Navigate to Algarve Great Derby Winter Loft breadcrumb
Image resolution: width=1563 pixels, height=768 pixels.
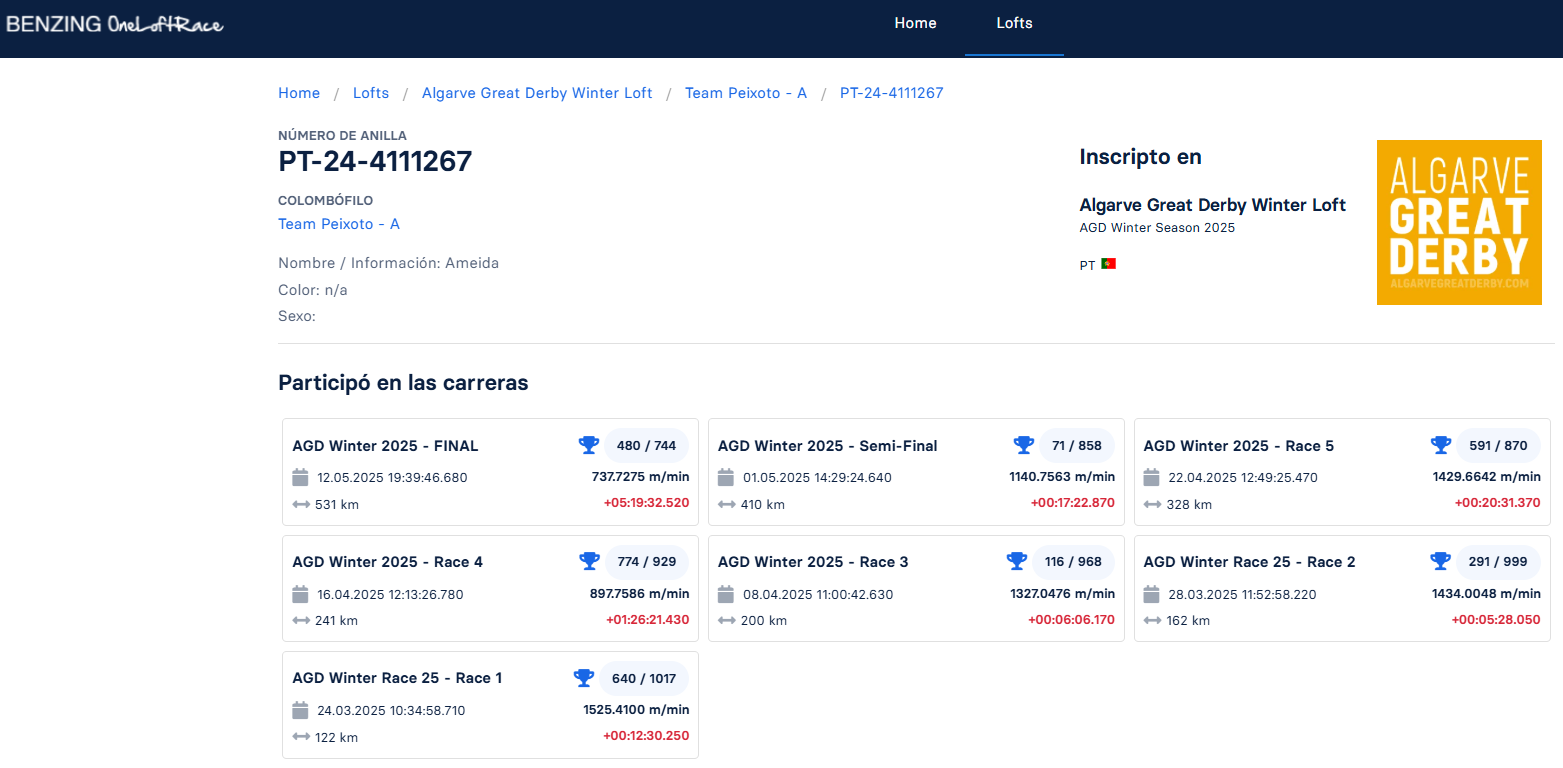click(x=537, y=93)
